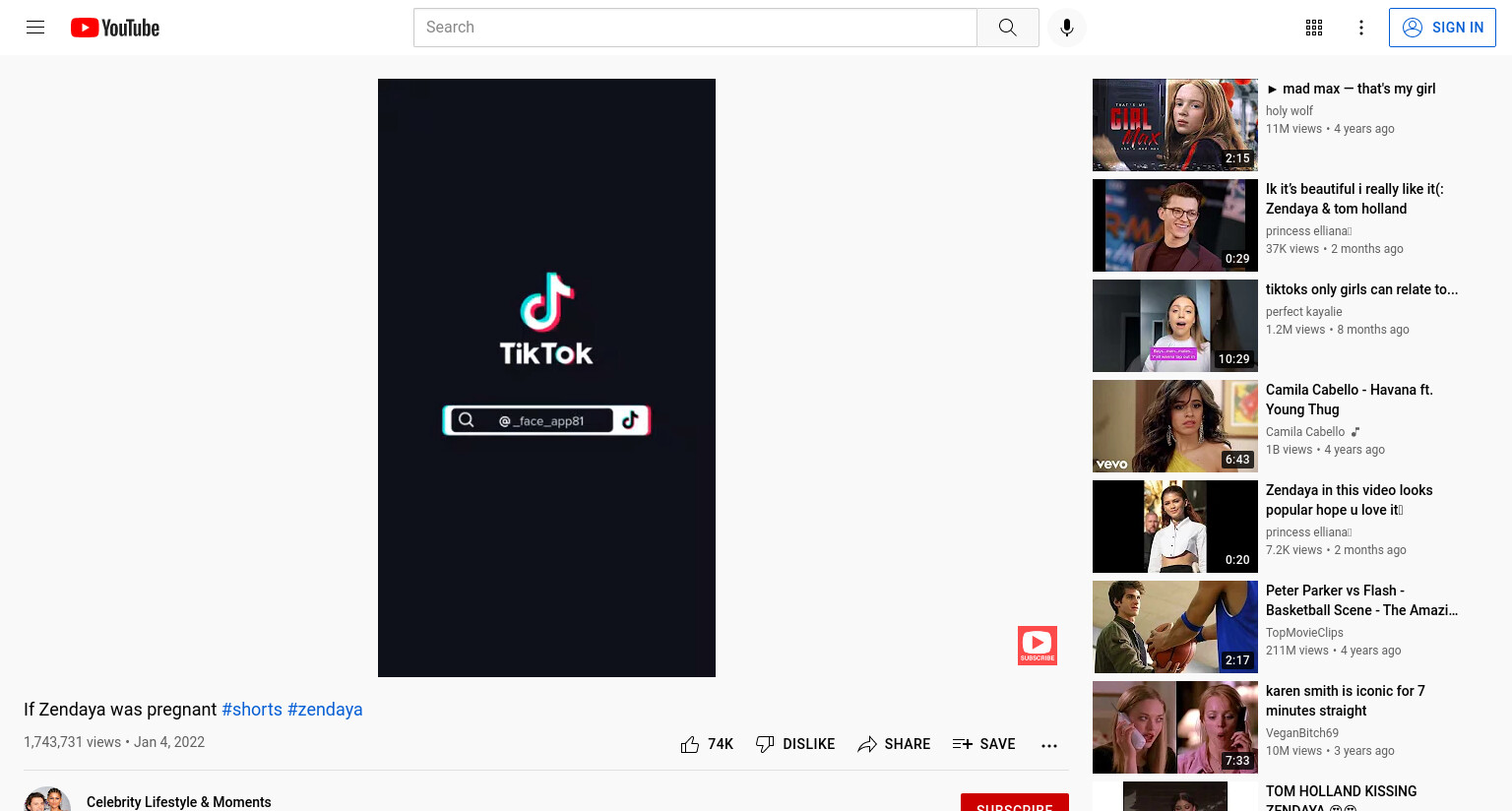Start voice search with microphone icon

click(1067, 28)
